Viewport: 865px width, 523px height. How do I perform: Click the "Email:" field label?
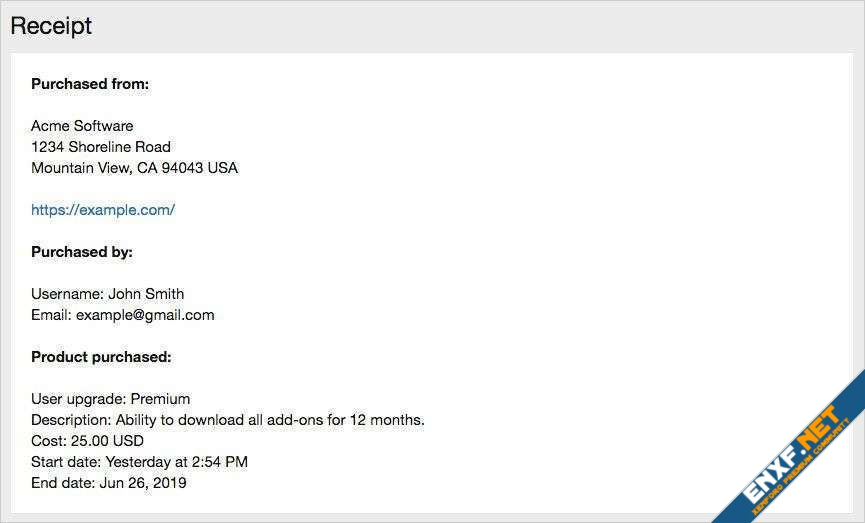51,315
